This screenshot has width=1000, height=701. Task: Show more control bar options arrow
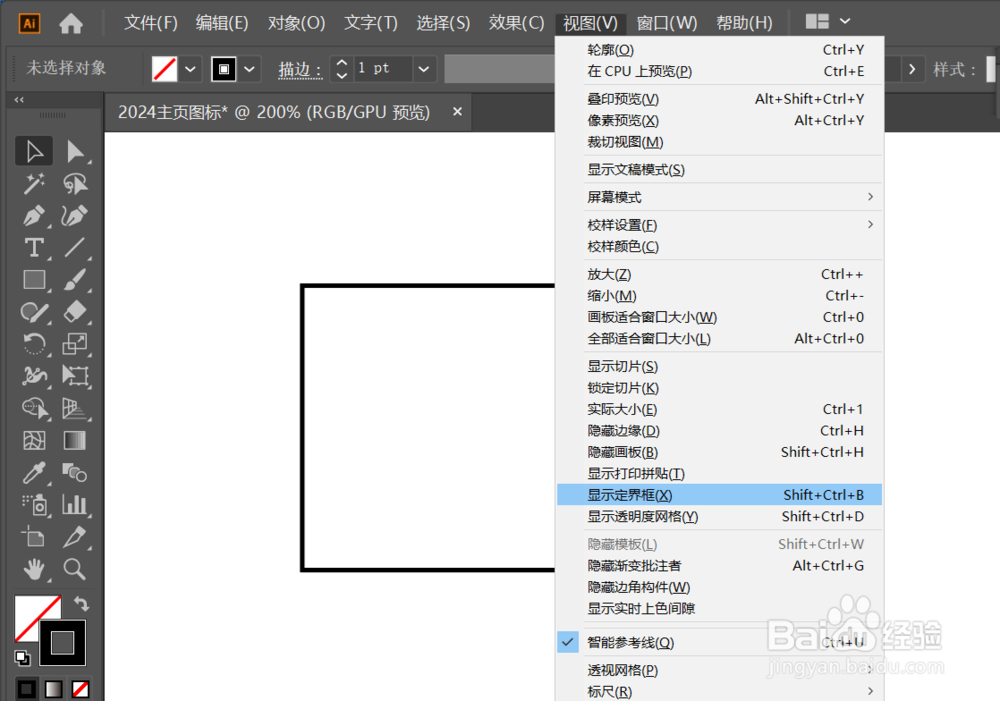click(x=912, y=69)
